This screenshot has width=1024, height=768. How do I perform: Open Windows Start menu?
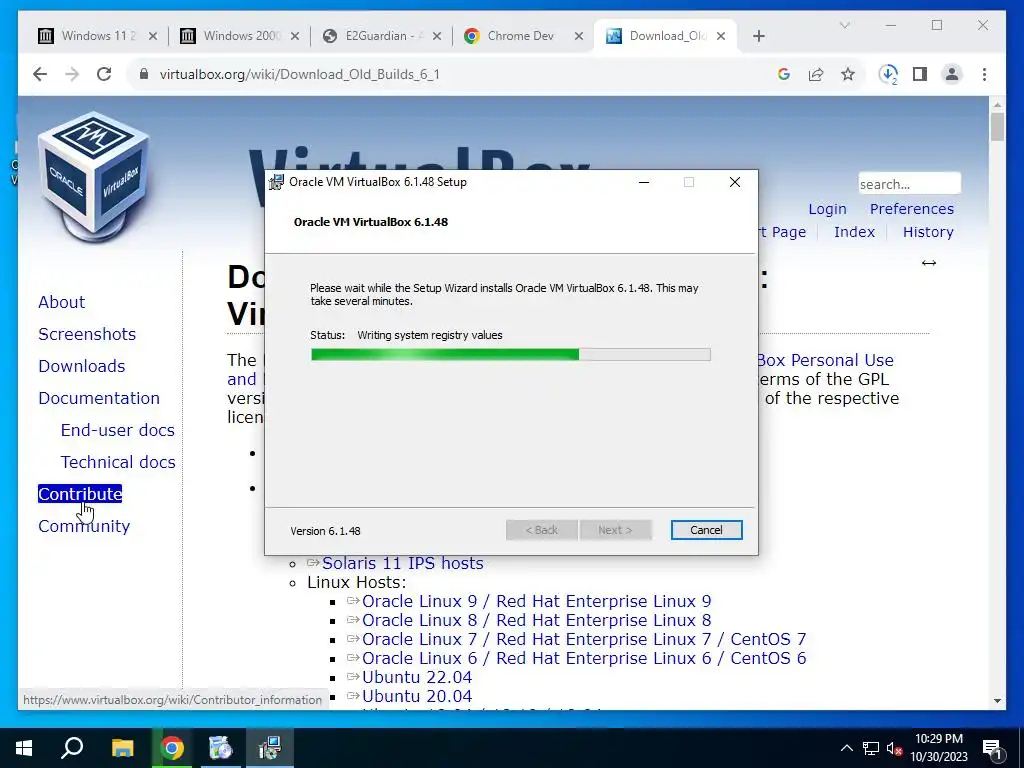pos(24,748)
